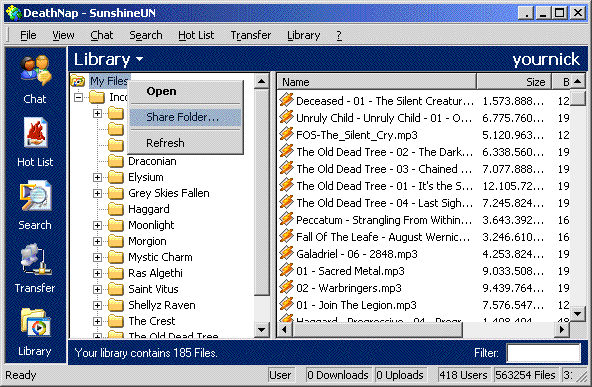592x387 pixels.
Task: Sort files by the Name column header
Action: [x=376, y=82]
